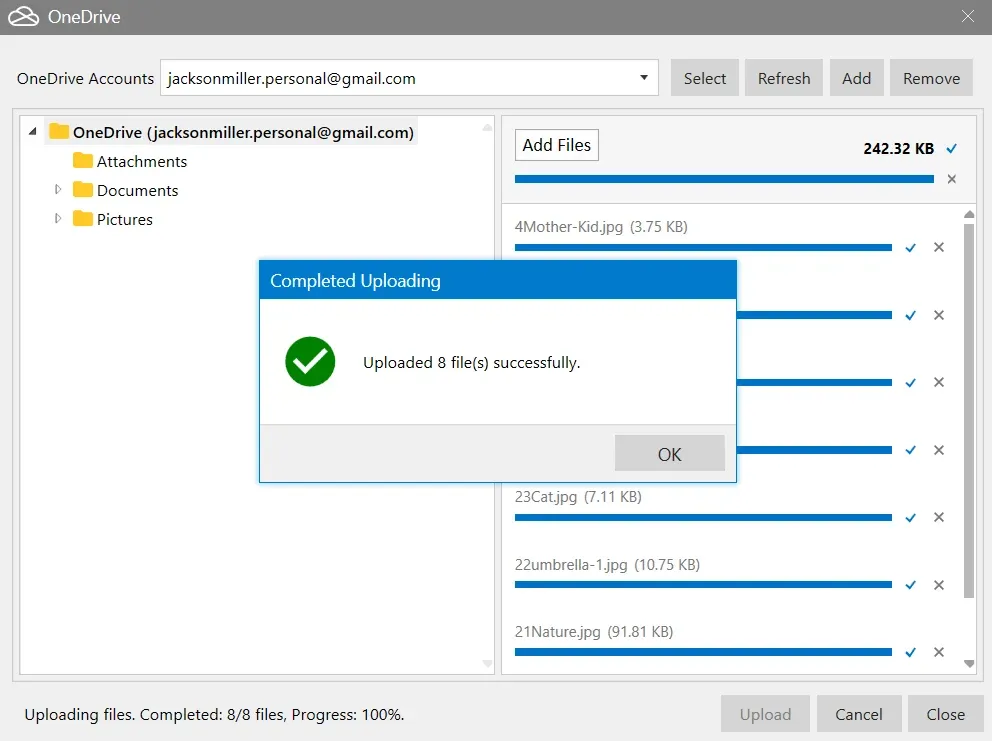Click checkmark next to 4Mother-Kid.jpg

click(910, 247)
